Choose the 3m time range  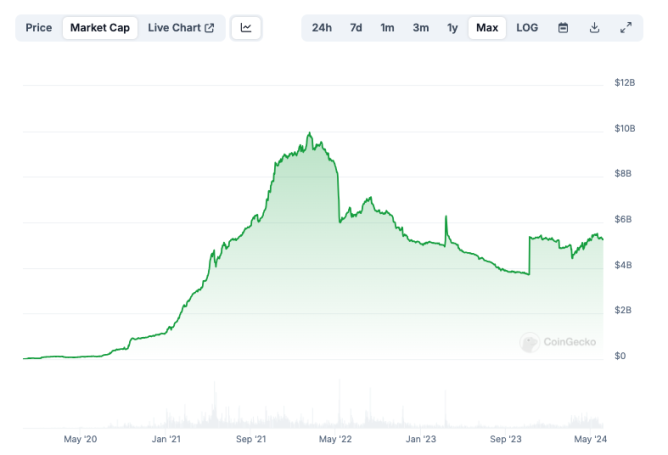tap(420, 28)
